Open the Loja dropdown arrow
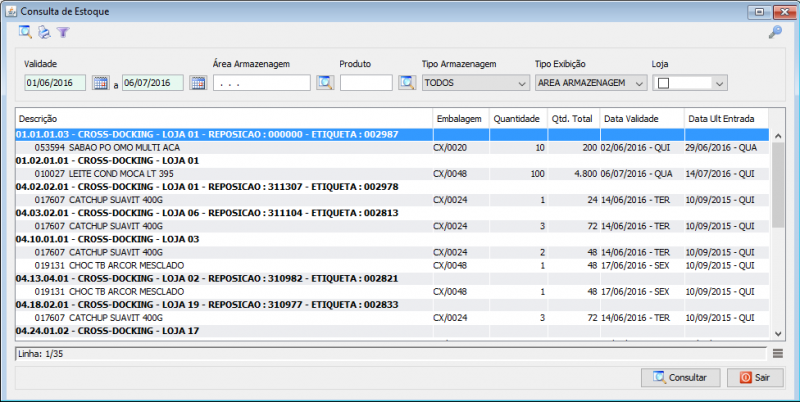The image size is (800, 402). pos(719,83)
